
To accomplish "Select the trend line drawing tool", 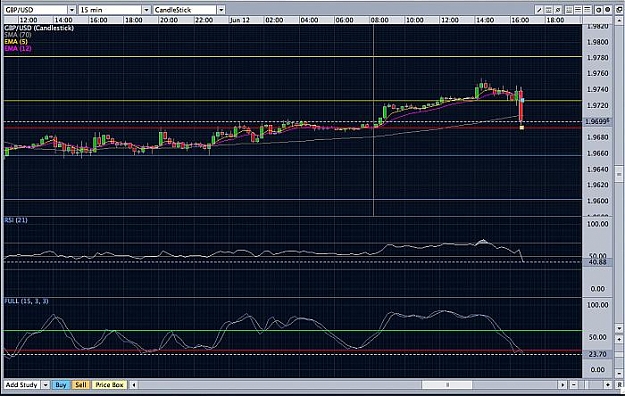I will pos(539,10).
